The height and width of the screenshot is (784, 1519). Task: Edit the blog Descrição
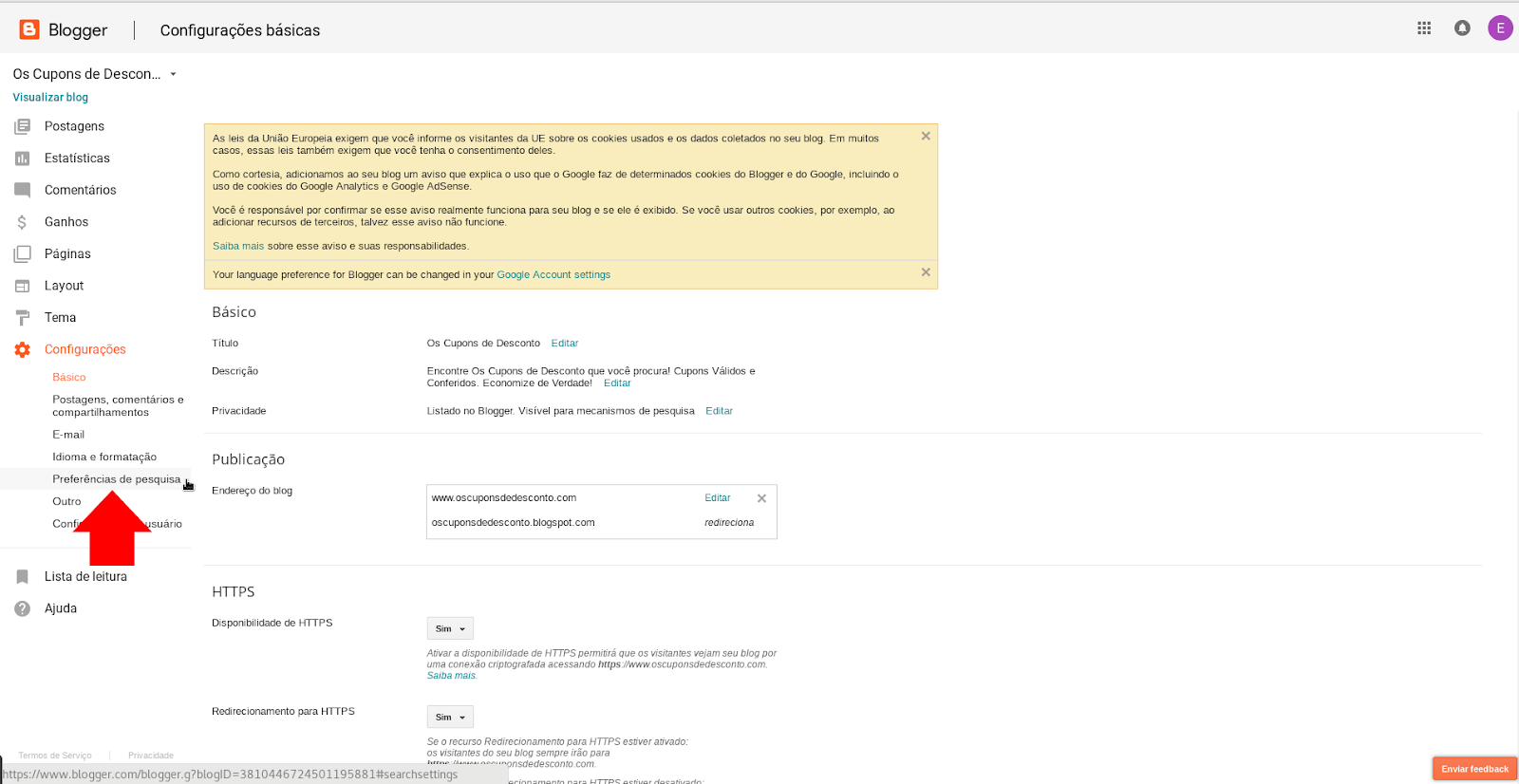617,383
